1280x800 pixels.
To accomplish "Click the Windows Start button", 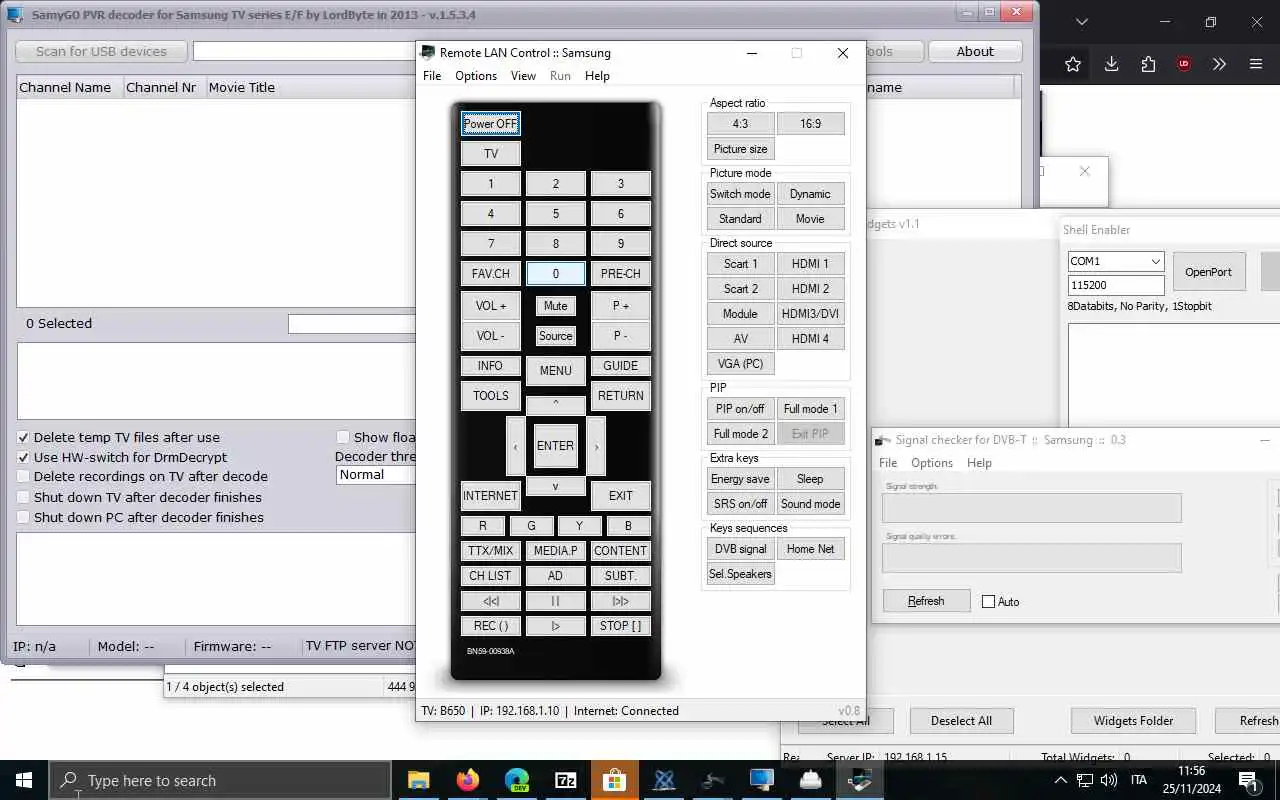I will click(x=24, y=780).
